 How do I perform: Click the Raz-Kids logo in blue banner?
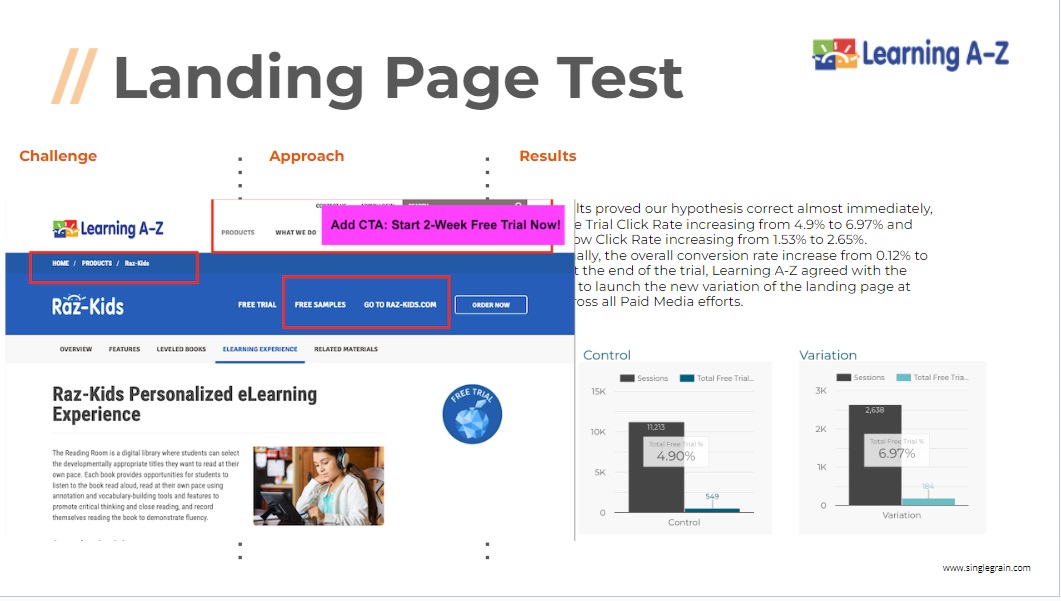pos(88,305)
